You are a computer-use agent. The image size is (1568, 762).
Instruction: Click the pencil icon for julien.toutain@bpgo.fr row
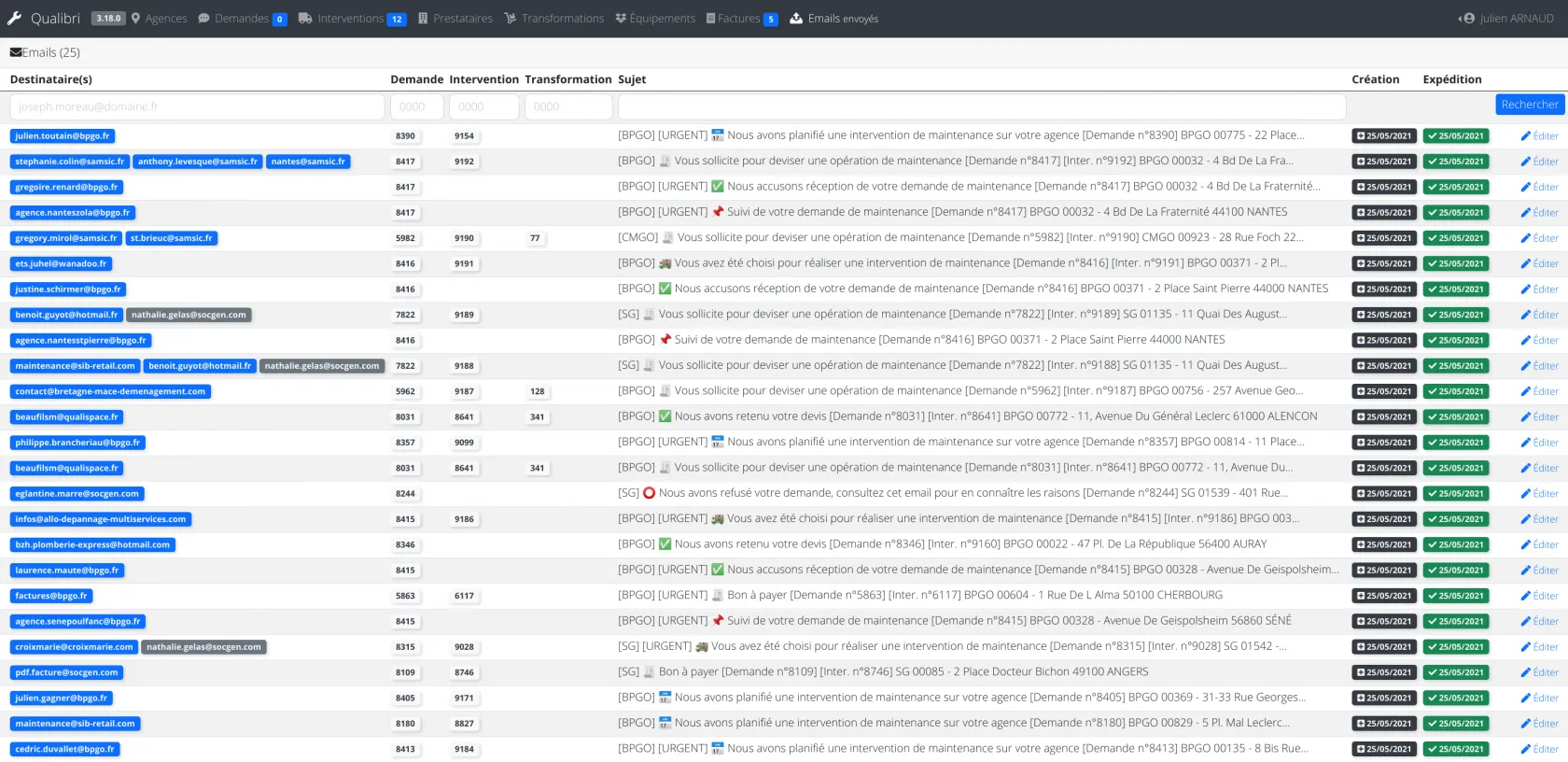pos(1525,136)
